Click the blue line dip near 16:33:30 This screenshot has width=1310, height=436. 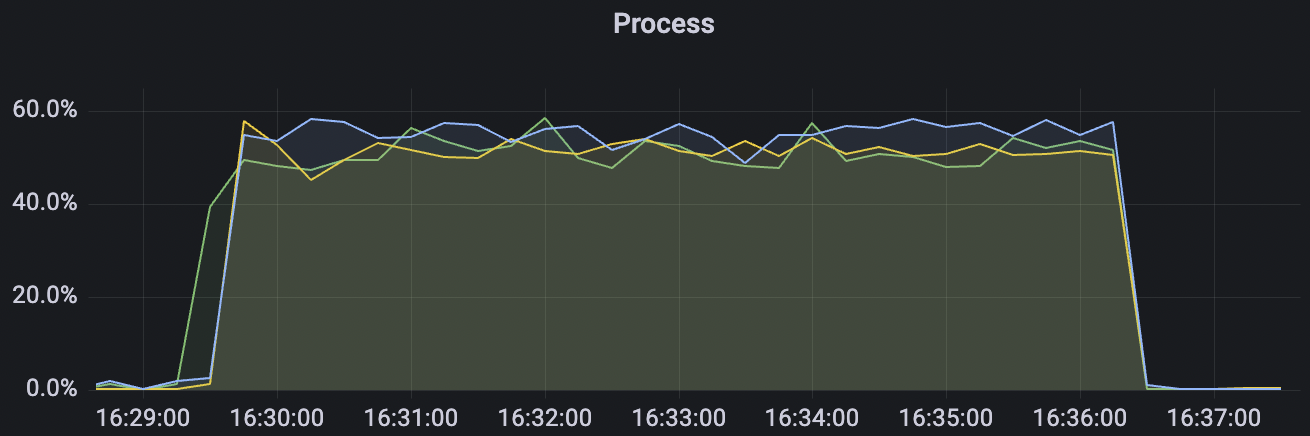click(745, 162)
